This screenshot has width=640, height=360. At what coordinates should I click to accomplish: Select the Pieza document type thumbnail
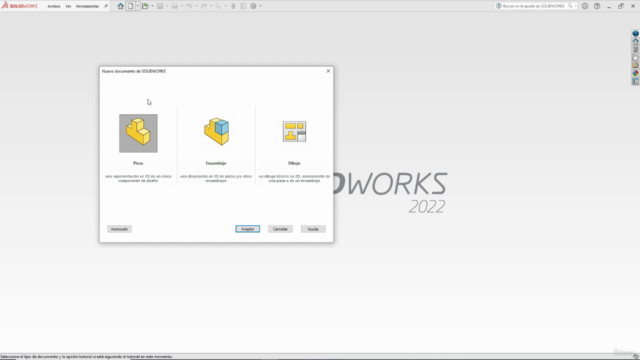(x=138, y=133)
